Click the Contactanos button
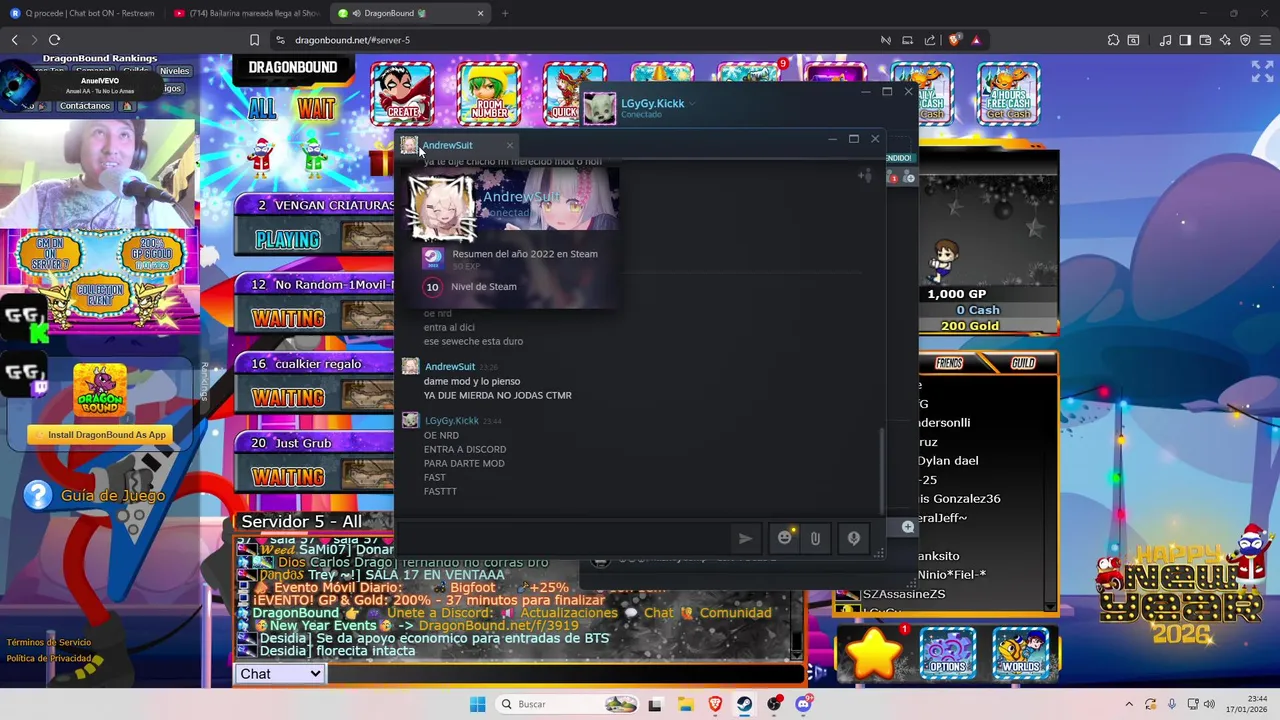 coord(85,105)
